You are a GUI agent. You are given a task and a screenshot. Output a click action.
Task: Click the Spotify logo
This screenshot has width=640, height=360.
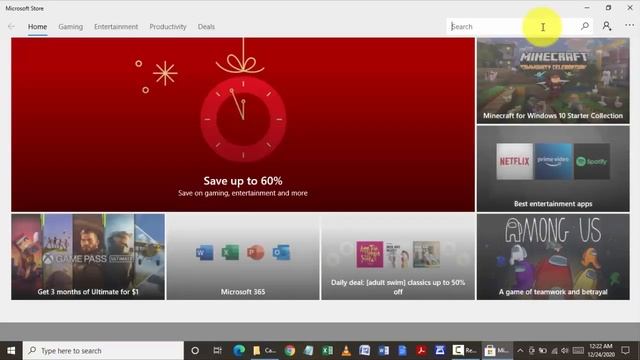592,161
